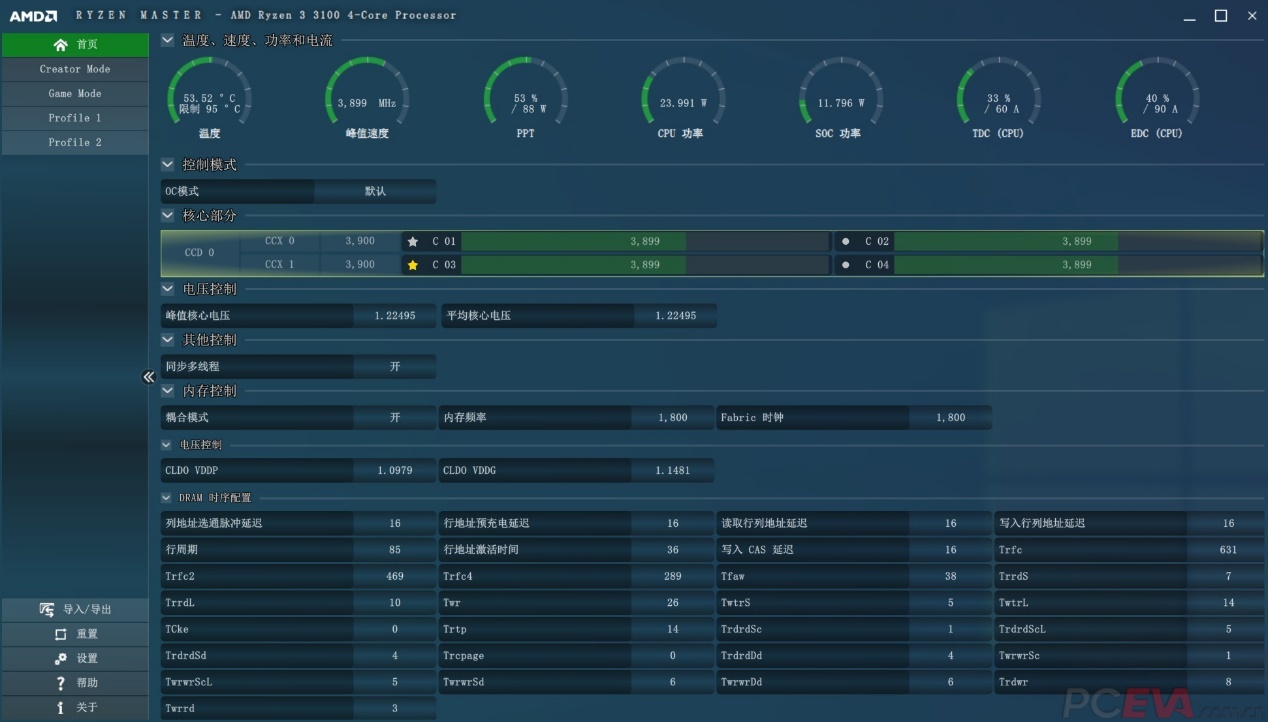Click the gray star beside core C 01
The height and width of the screenshot is (722, 1268).
(x=413, y=242)
